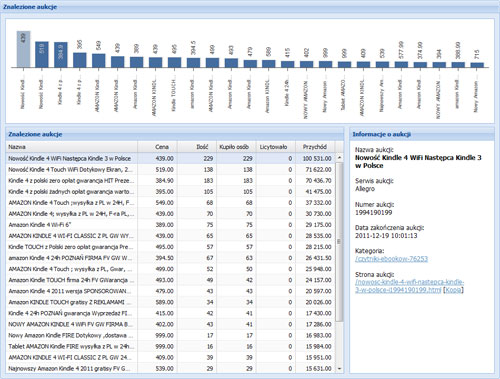Select row 'Amazon Kindle 4 Wi-Fi 6"'
500x379 pixels.
pyautogui.click(x=170, y=225)
